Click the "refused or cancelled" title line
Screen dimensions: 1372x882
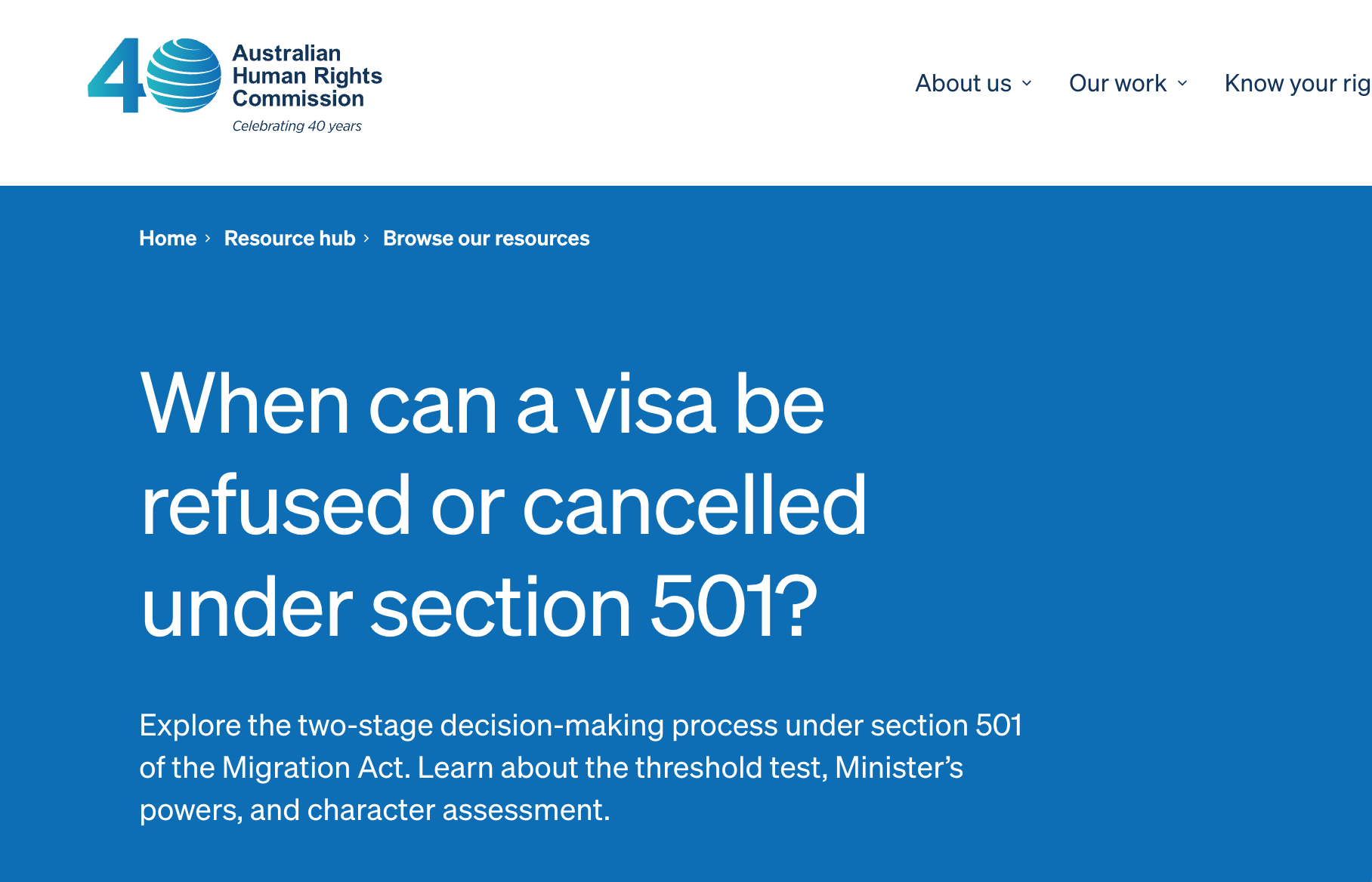(x=503, y=505)
